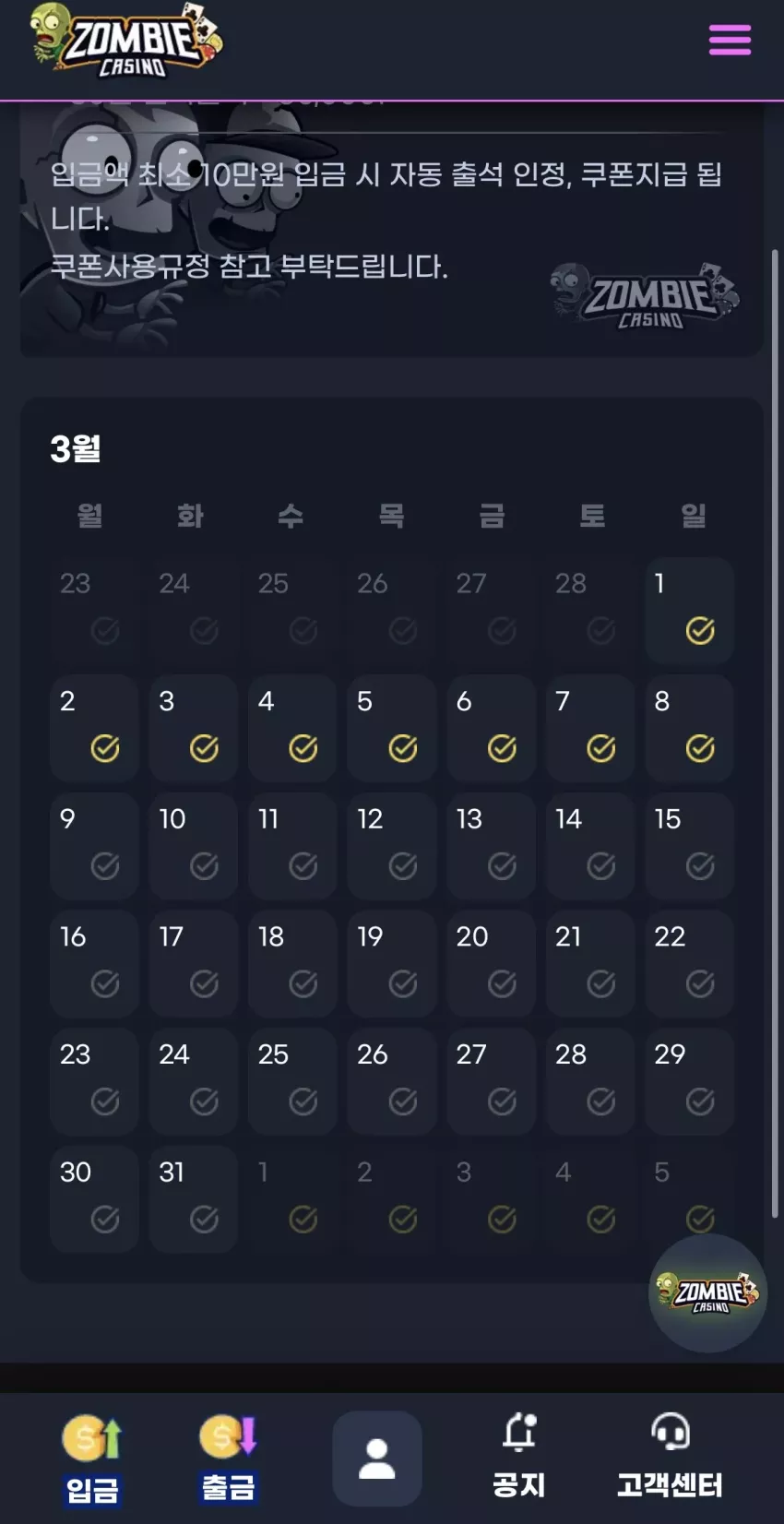Toggle the attendance check on day 15

[x=700, y=865]
